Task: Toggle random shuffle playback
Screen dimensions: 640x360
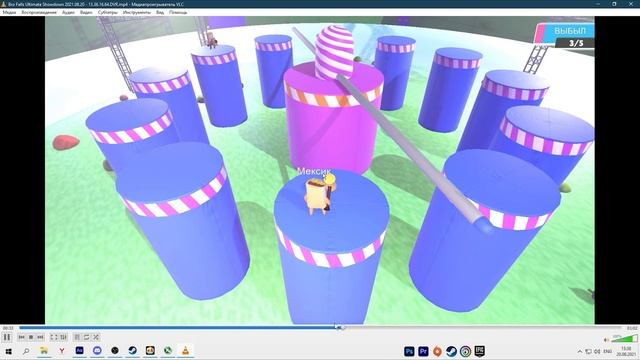Action: click(x=96, y=337)
